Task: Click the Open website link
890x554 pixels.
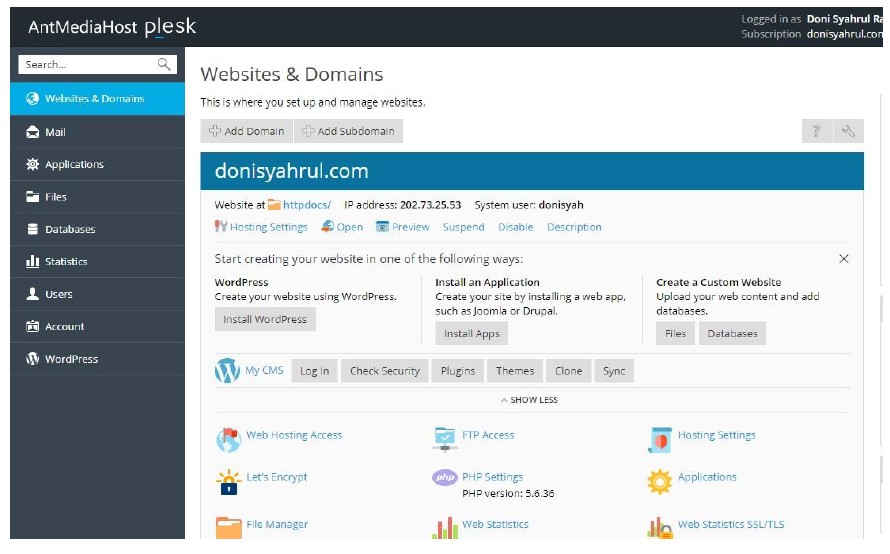Action: pos(350,227)
